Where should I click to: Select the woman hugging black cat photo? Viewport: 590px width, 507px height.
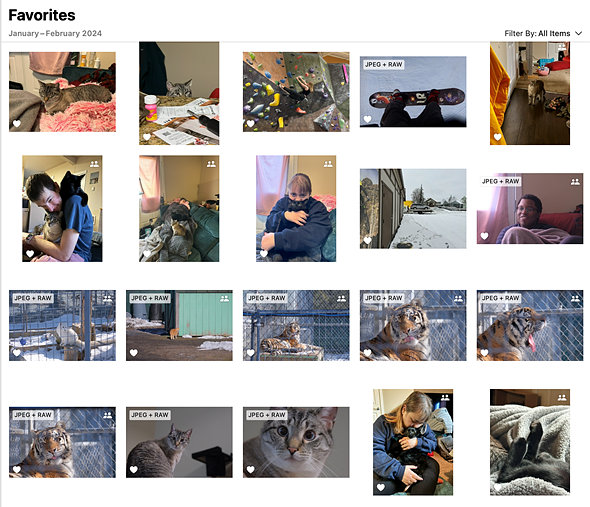(413, 442)
